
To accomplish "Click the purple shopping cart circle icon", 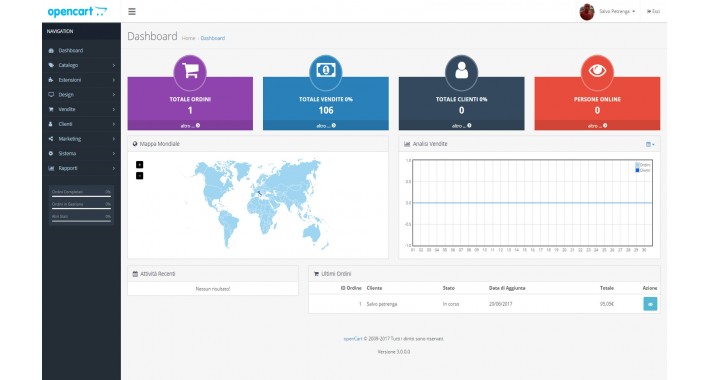I will click(x=190, y=72).
